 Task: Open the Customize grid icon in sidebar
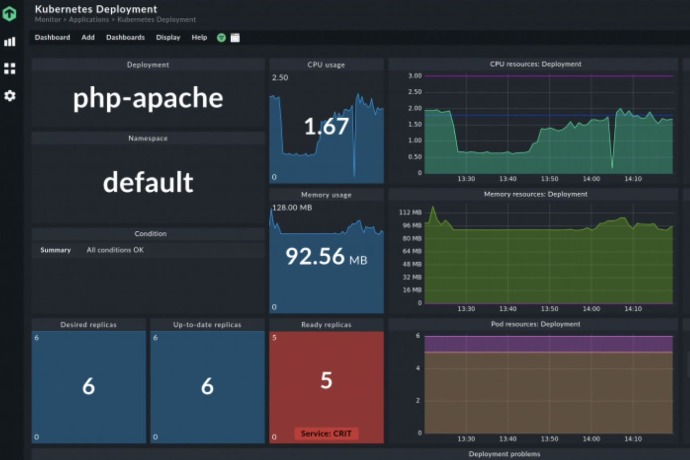pos(10,68)
